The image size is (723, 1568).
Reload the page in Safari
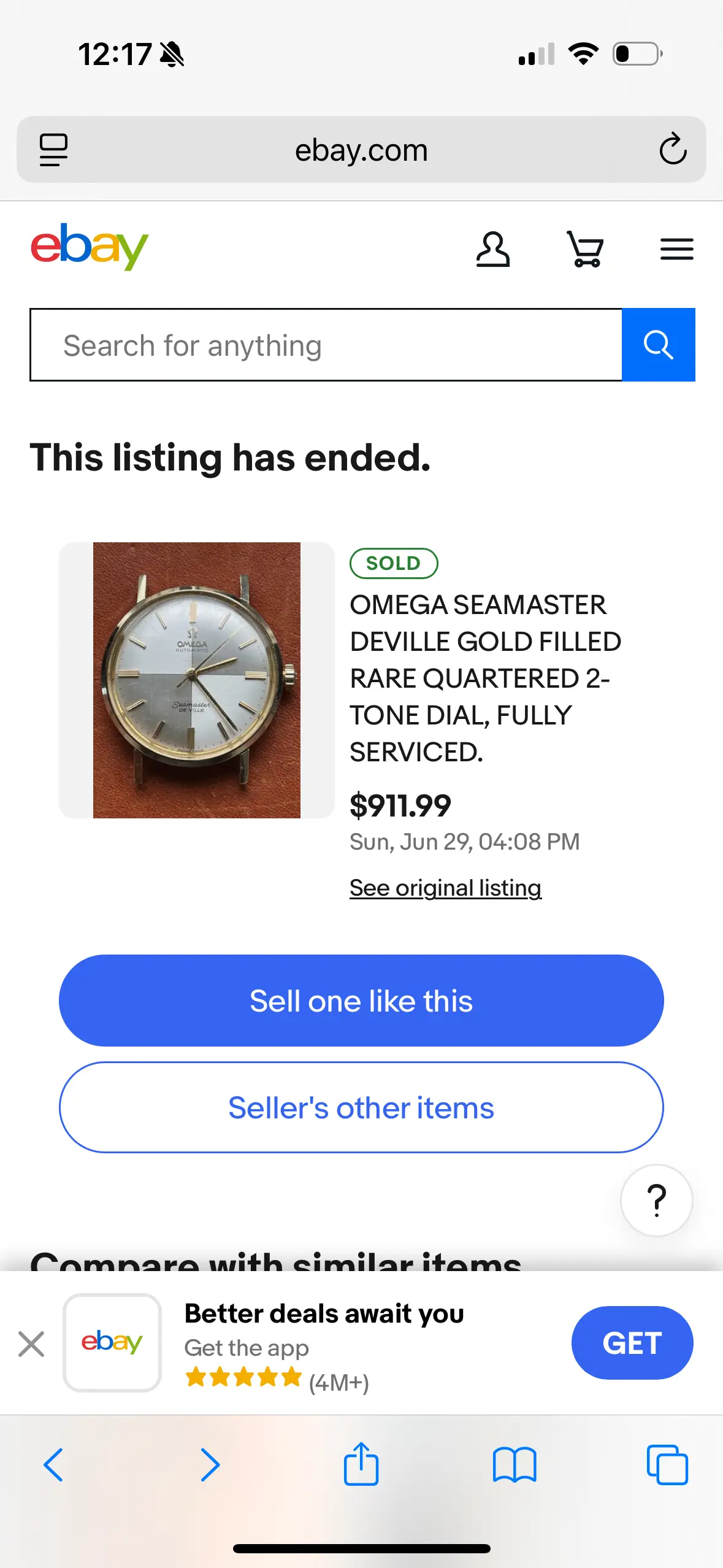point(673,150)
